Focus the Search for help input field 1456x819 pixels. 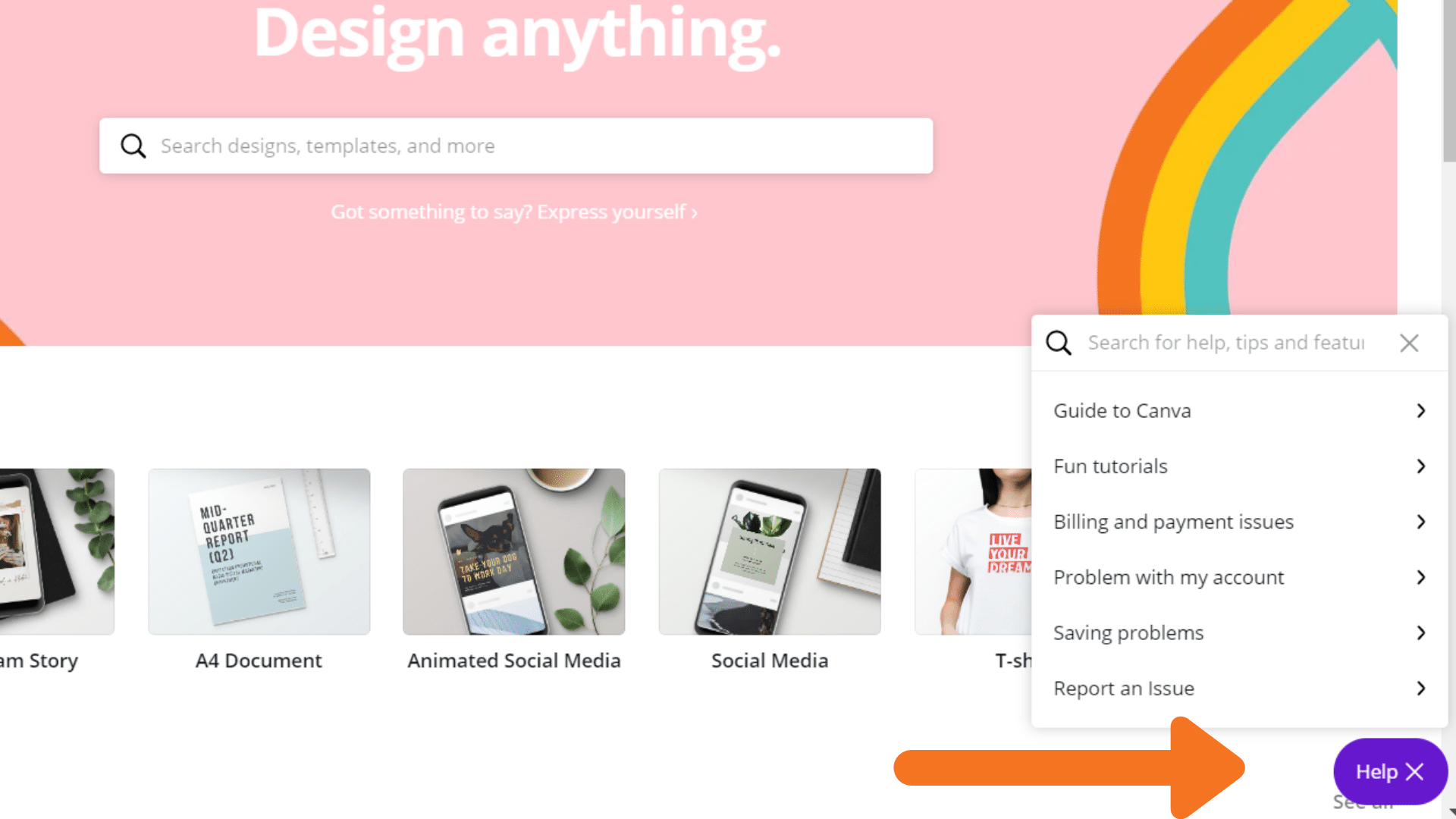click(x=1225, y=343)
